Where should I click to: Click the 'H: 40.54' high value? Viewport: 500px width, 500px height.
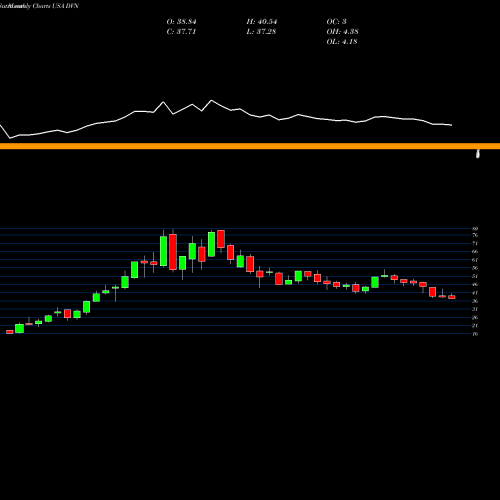pos(262,22)
